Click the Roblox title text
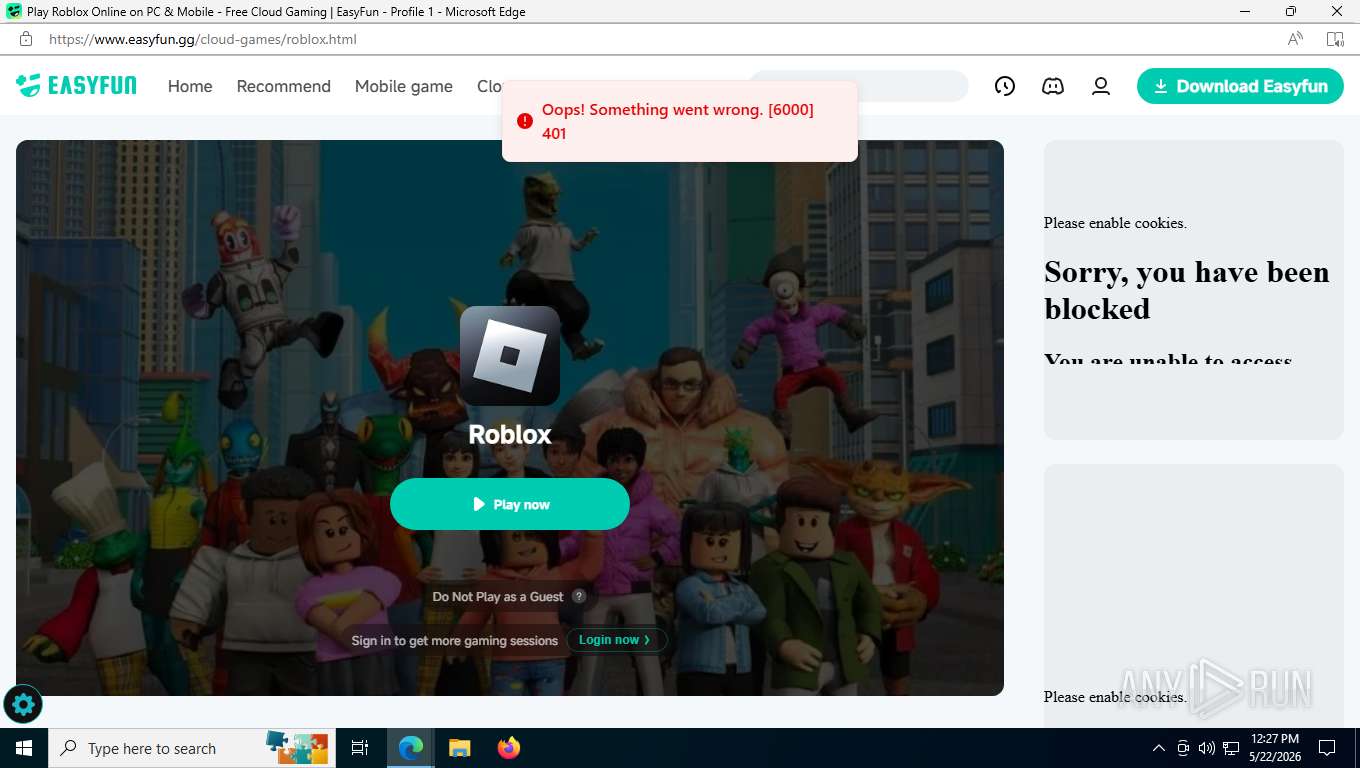Image resolution: width=1360 pixels, height=768 pixels. pos(510,434)
